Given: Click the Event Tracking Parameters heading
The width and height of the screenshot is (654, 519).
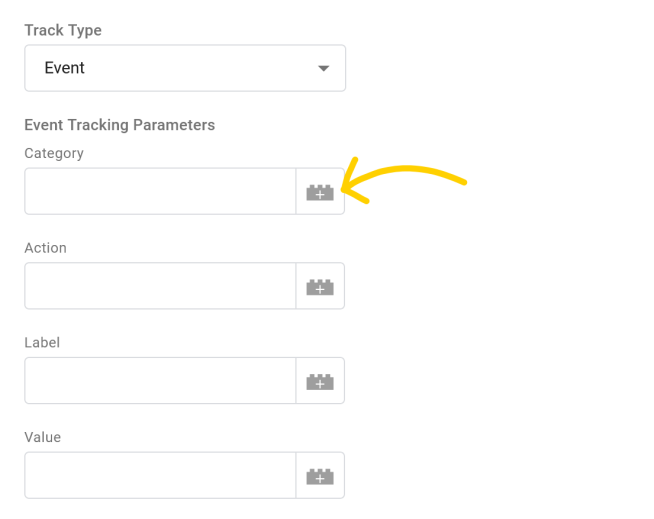Looking at the screenshot, I should pyautogui.click(x=120, y=125).
